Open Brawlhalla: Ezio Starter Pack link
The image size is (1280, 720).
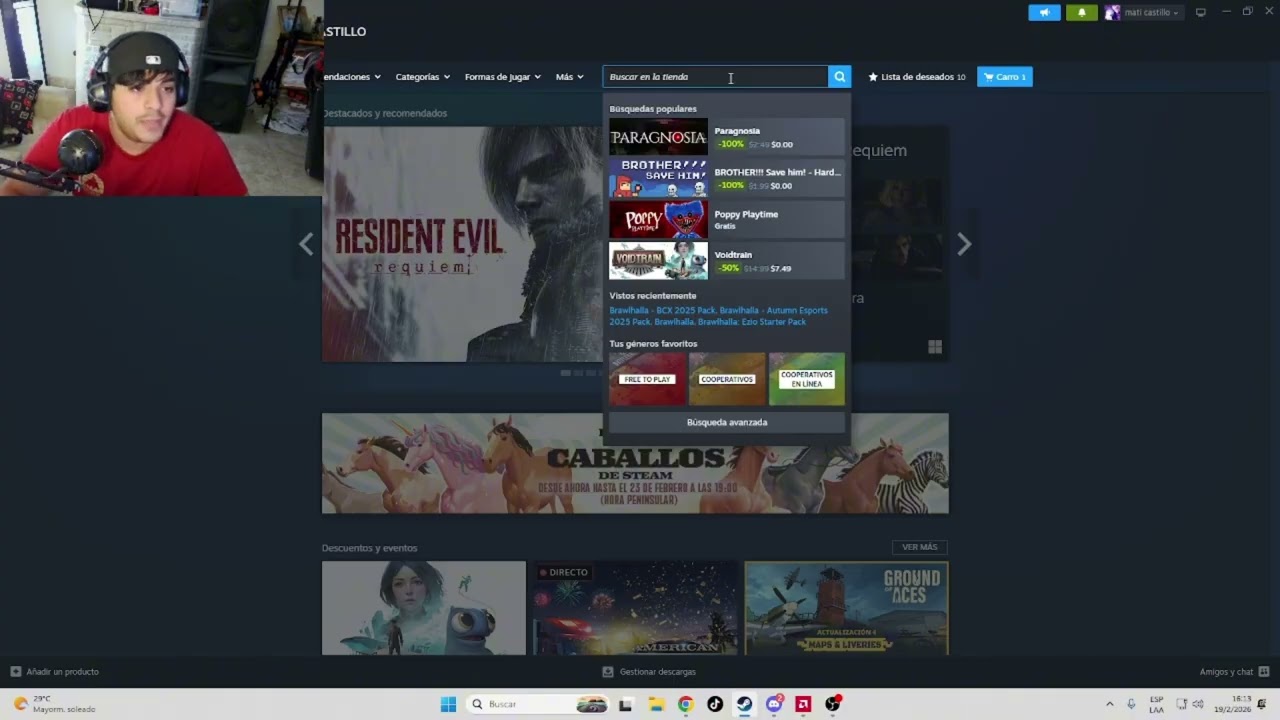(752, 322)
